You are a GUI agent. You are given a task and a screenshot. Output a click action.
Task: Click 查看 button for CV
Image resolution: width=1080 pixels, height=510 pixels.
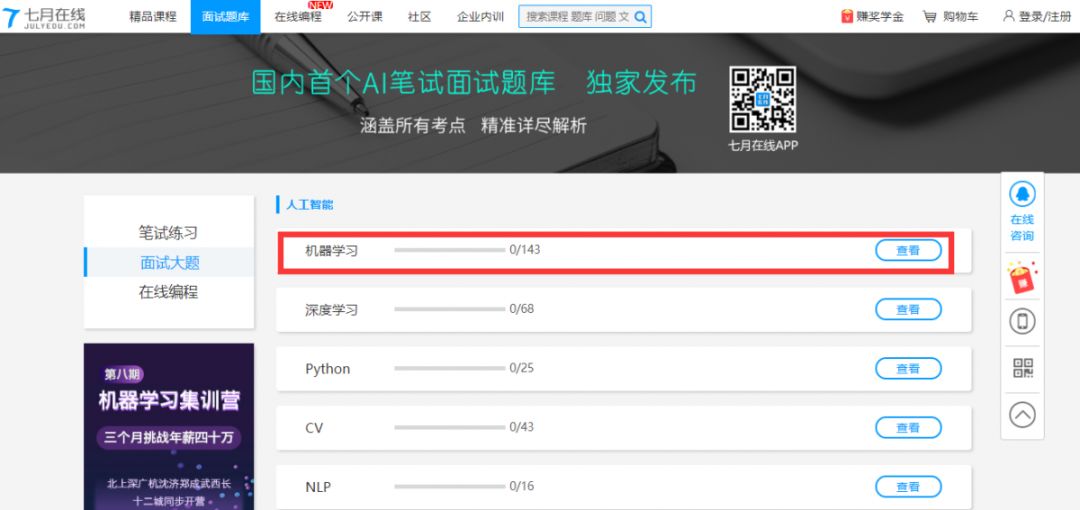click(x=908, y=428)
